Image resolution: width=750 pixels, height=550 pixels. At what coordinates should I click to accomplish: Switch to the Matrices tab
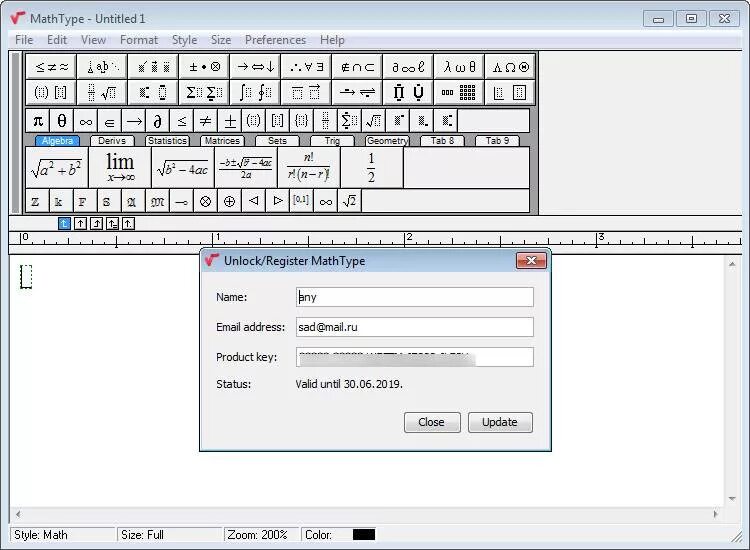coord(222,141)
